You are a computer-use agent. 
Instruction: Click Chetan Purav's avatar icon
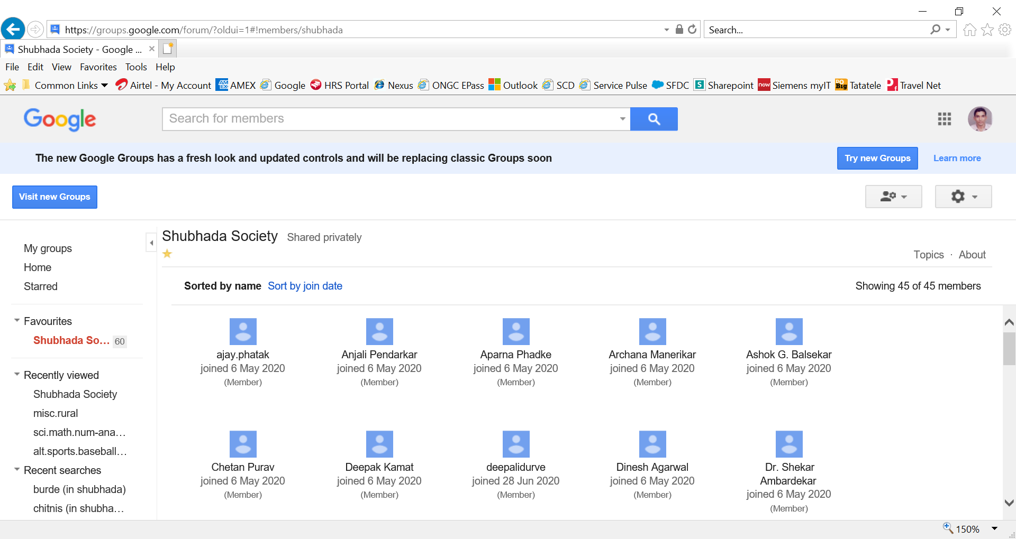(x=243, y=444)
